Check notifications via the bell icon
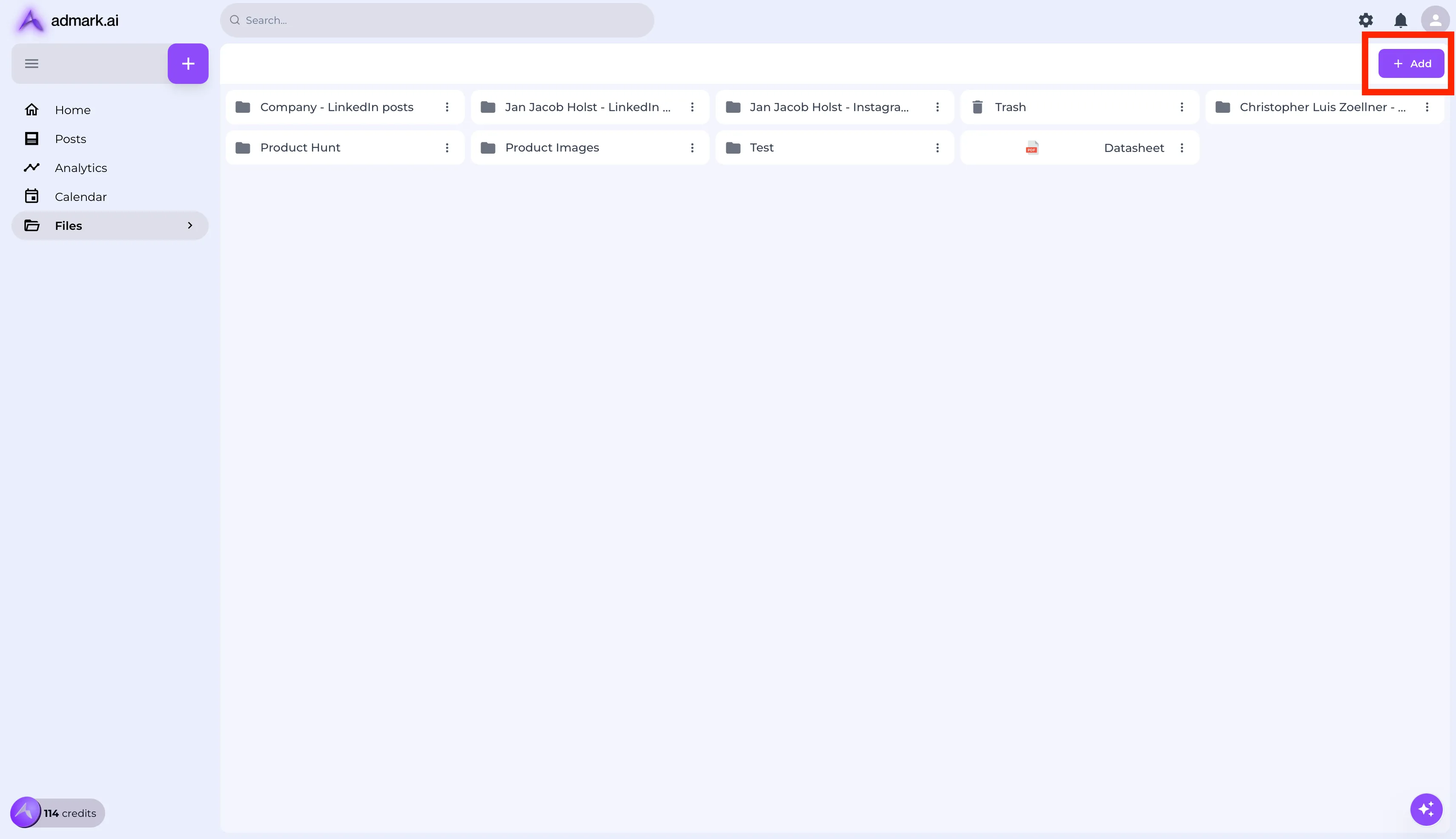1456x839 pixels. [x=1400, y=20]
